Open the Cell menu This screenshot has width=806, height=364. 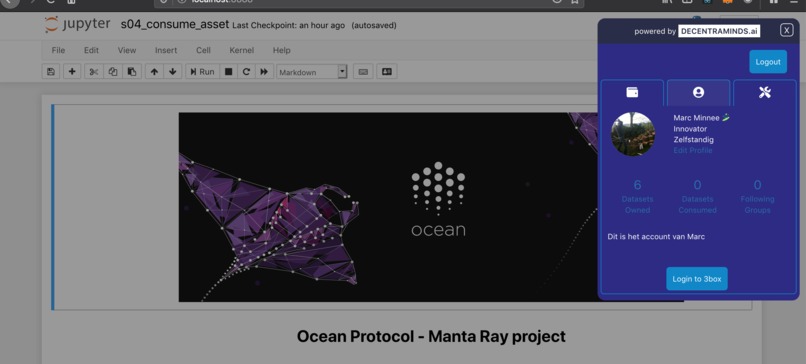click(x=203, y=50)
